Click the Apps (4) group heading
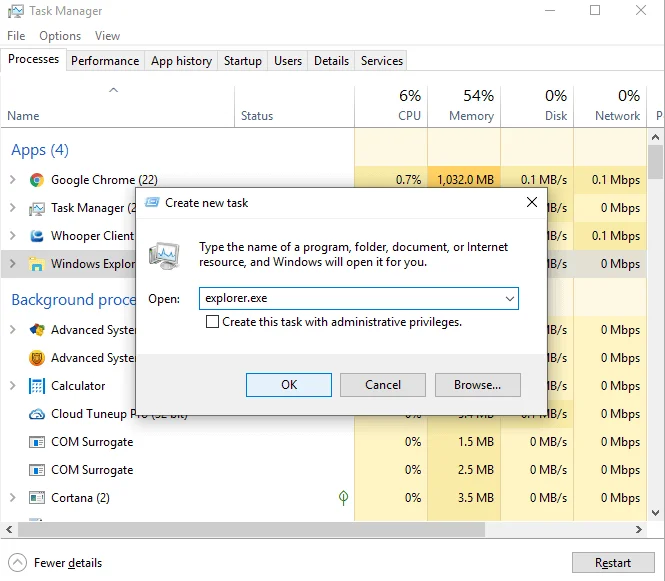This screenshot has width=665, height=581. [40, 150]
